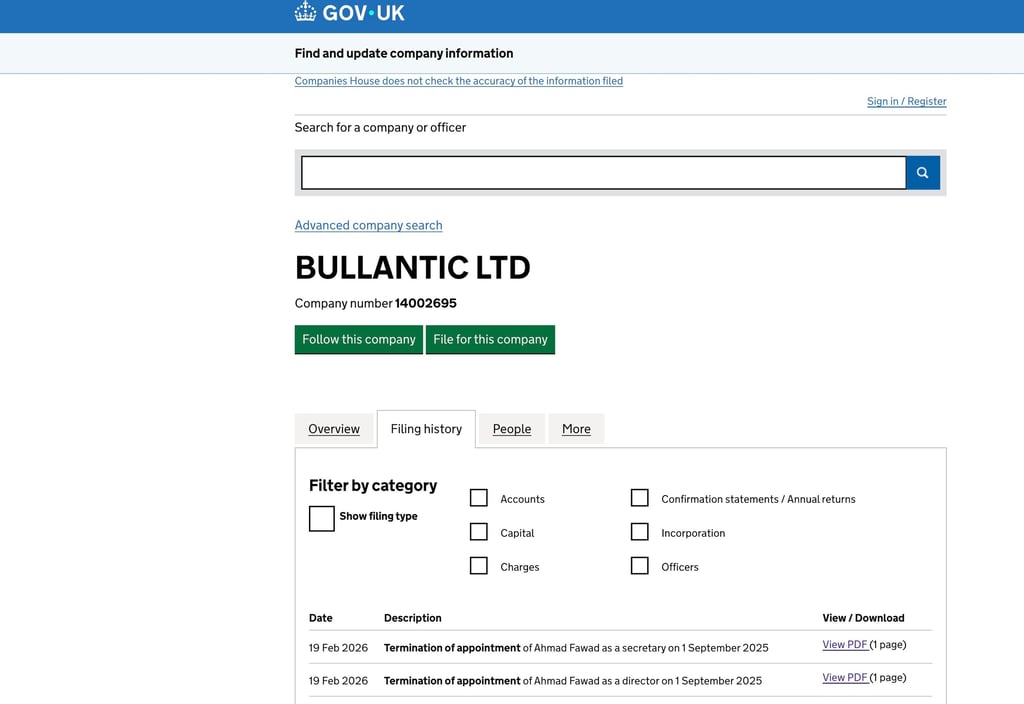Image resolution: width=1024 pixels, height=704 pixels.
Task: Click File for this company button
Action: click(x=490, y=340)
